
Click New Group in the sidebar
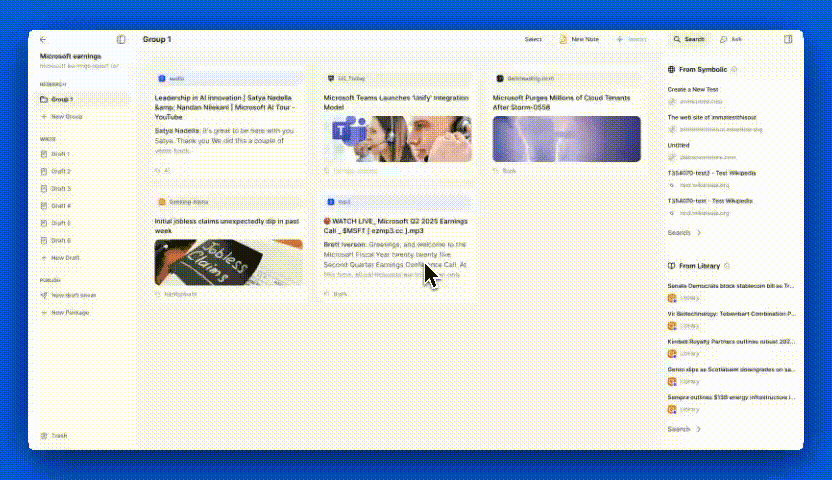click(66, 117)
